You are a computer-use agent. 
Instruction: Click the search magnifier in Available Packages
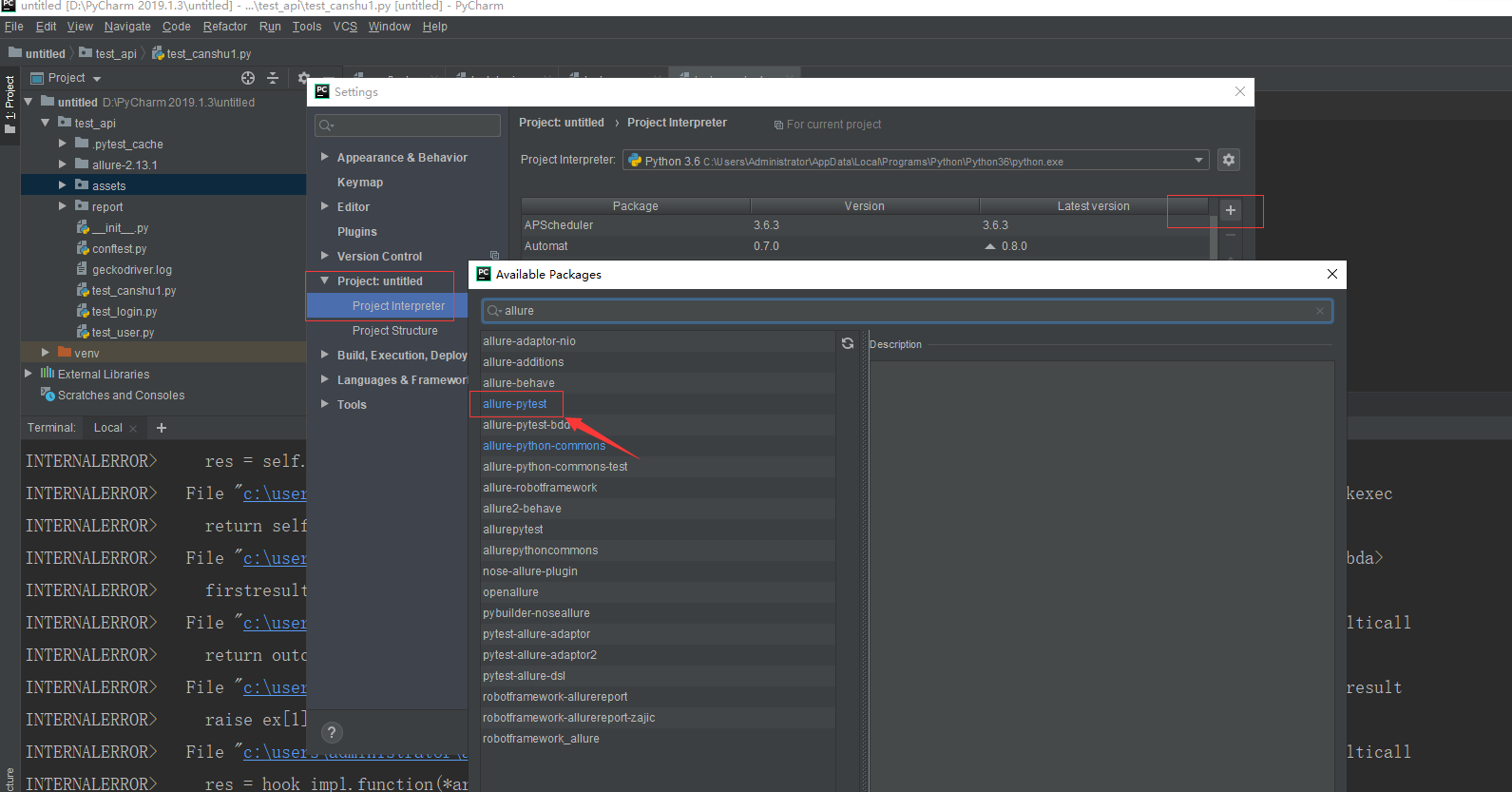493,311
